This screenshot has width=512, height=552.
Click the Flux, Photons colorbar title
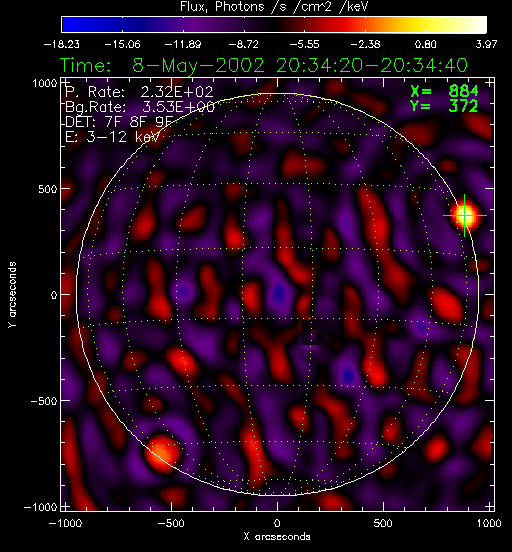pos(274,7)
